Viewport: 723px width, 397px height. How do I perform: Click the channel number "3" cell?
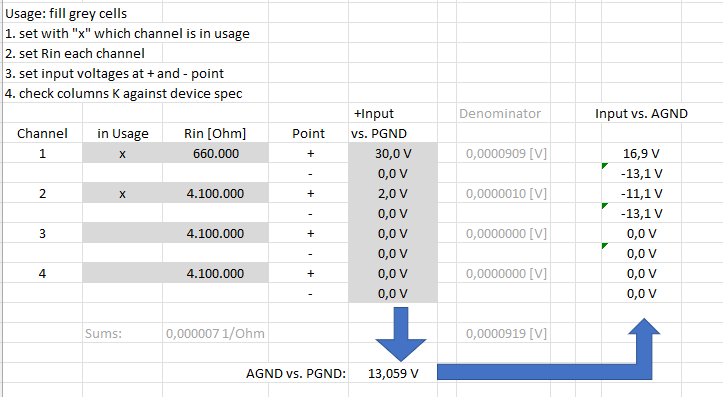click(42, 234)
